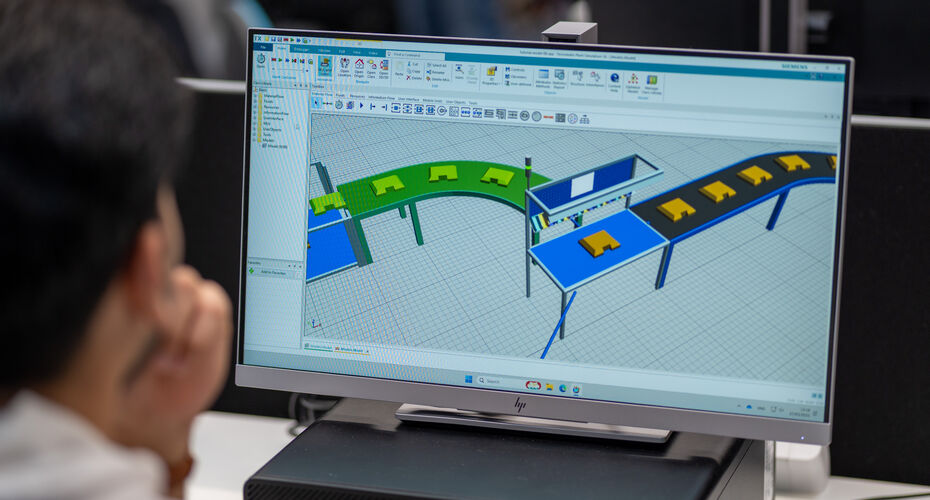
Task: Click the Paste button in the ribbon
Action: [399, 69]
